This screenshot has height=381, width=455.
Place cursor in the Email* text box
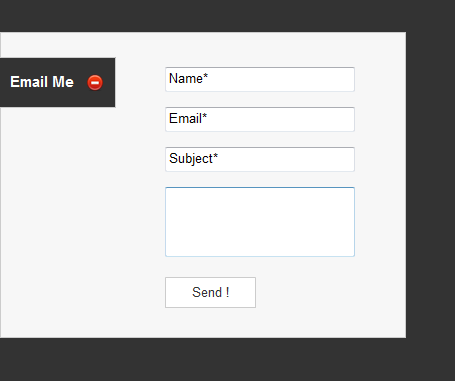tap(260, 119)
